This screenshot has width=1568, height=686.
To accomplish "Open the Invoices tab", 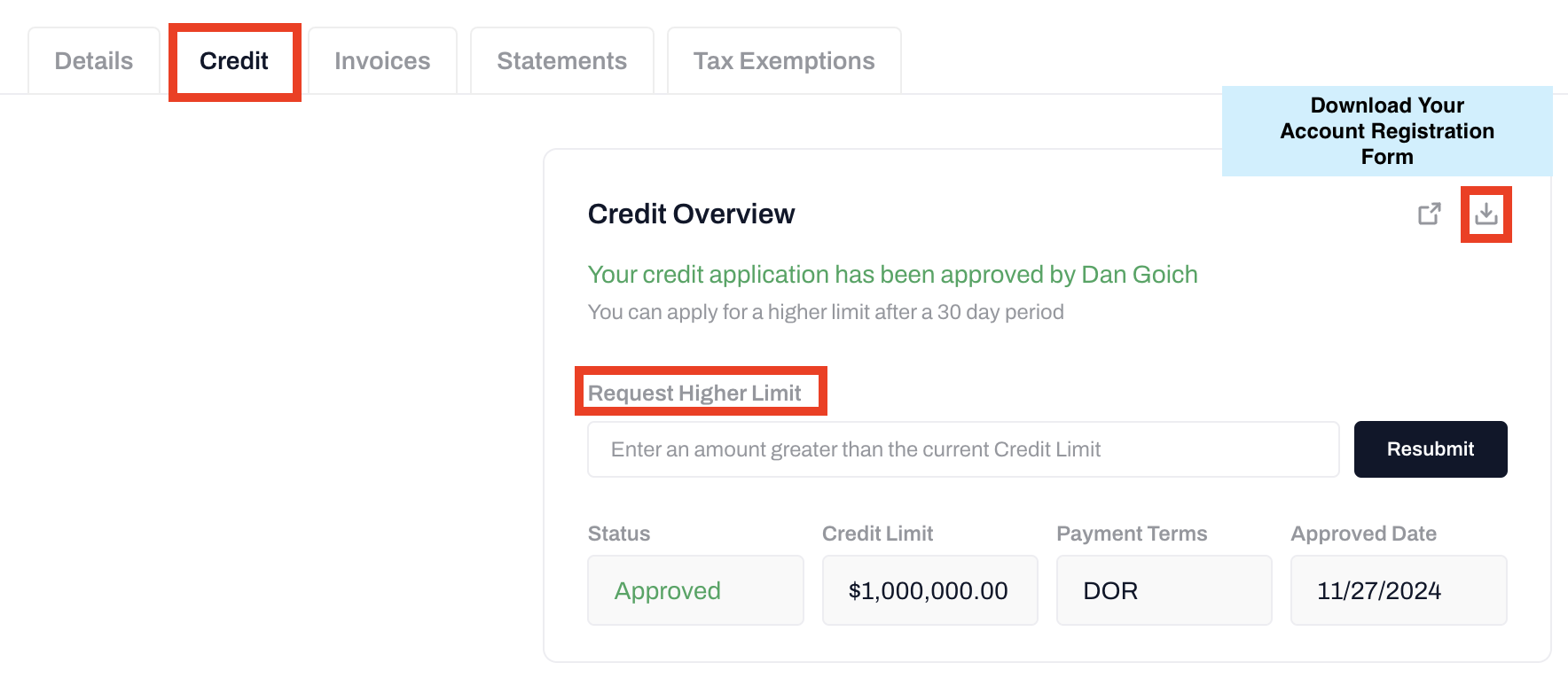I will pyautogui.click(x=382, y=61).
